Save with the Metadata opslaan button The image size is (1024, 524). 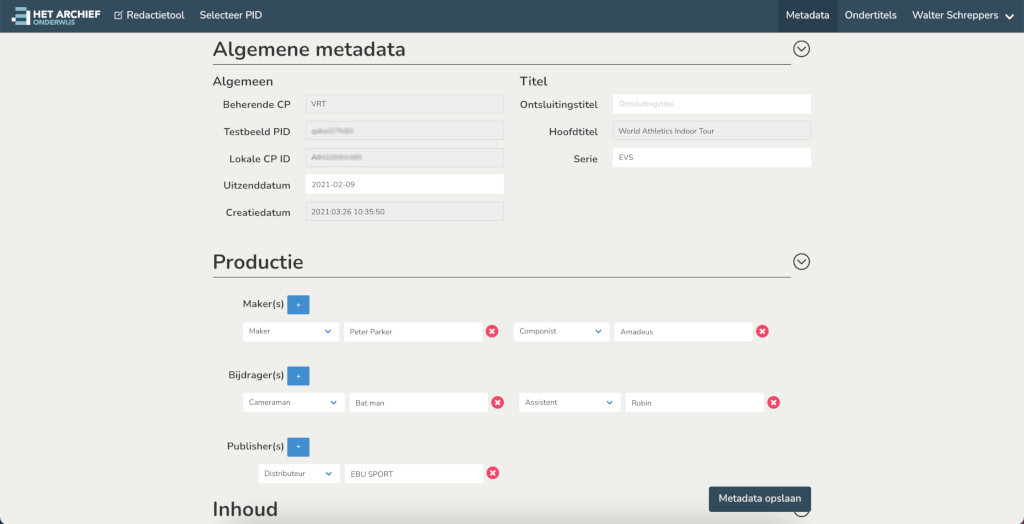[760, 499]
